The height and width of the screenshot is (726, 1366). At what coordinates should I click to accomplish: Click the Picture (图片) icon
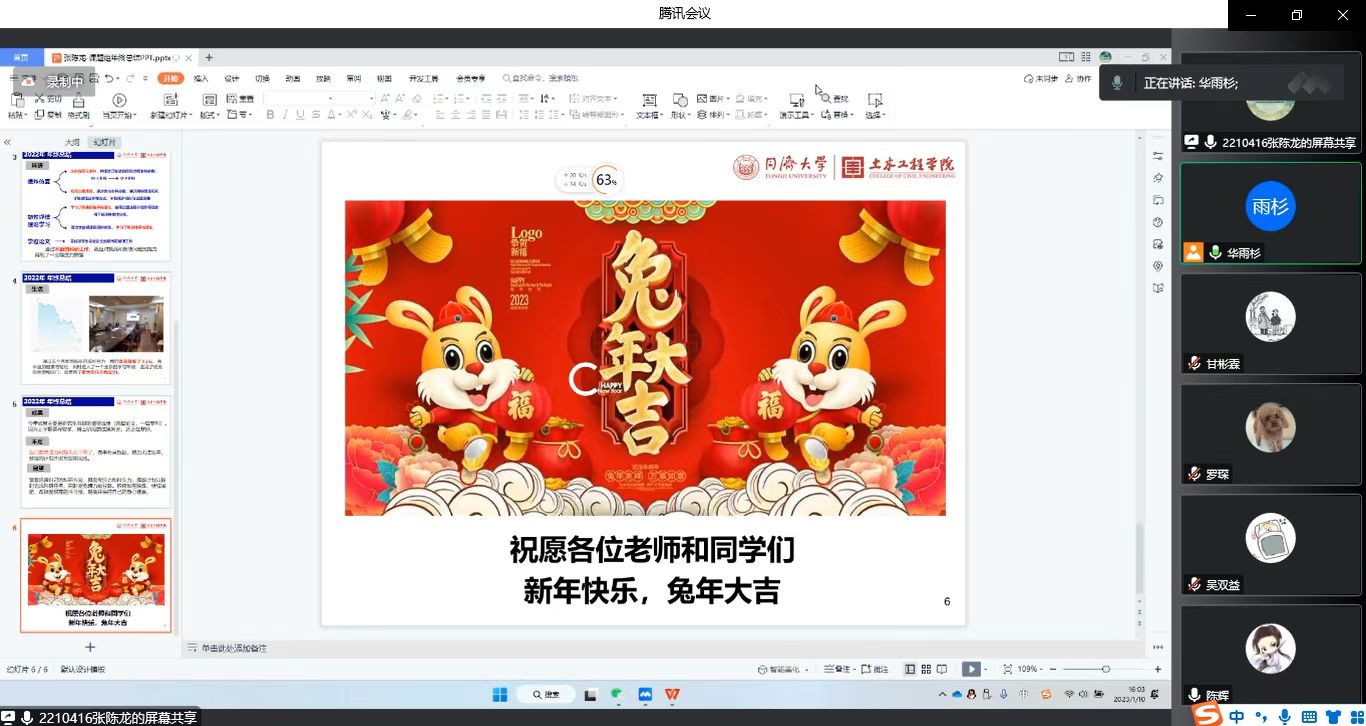coord(701,99)
